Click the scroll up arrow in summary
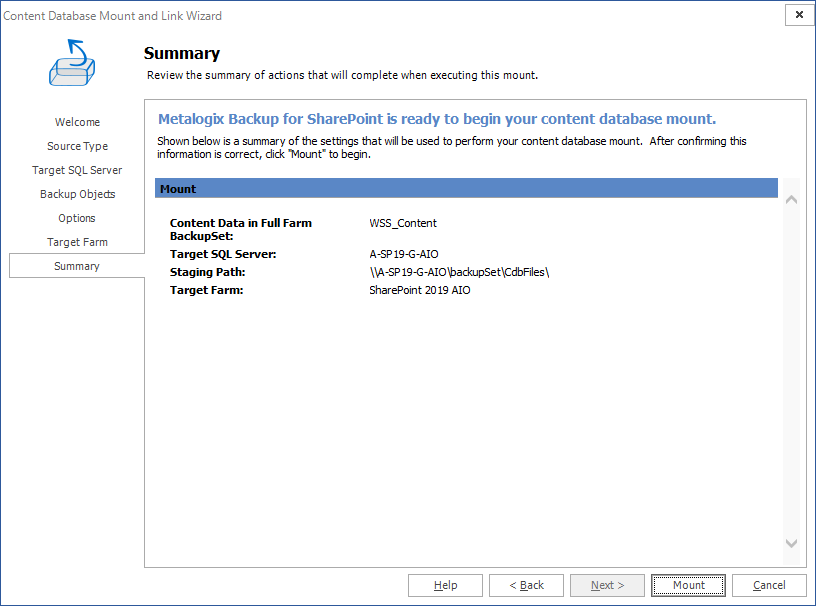 [791, 199]
